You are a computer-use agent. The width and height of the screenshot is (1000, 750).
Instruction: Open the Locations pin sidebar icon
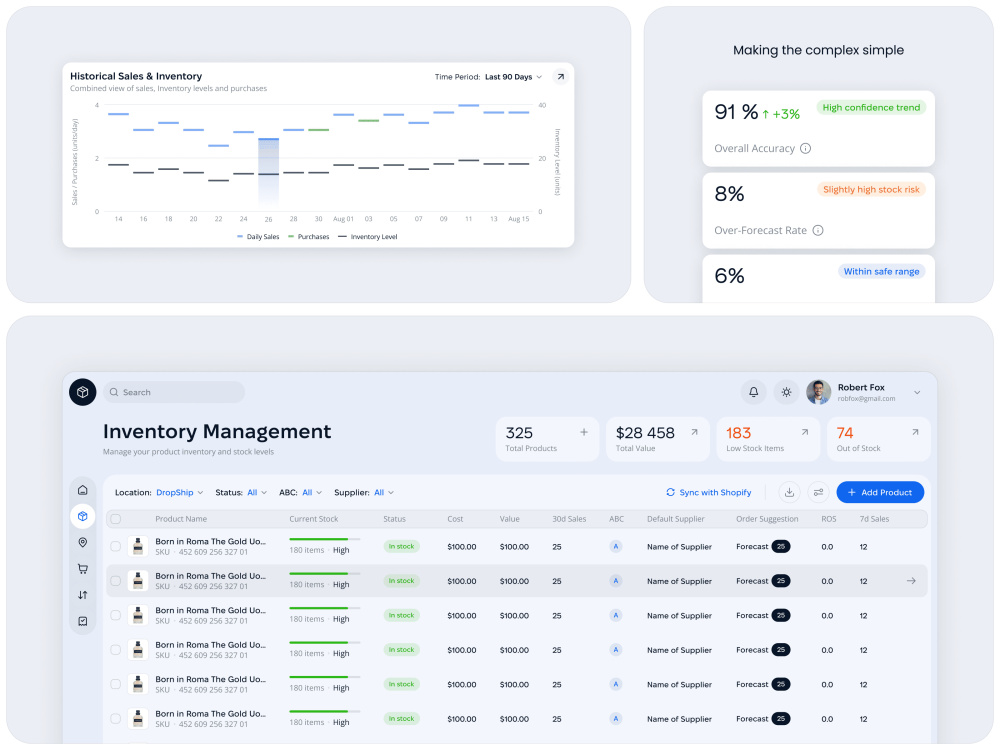(83, 542)
